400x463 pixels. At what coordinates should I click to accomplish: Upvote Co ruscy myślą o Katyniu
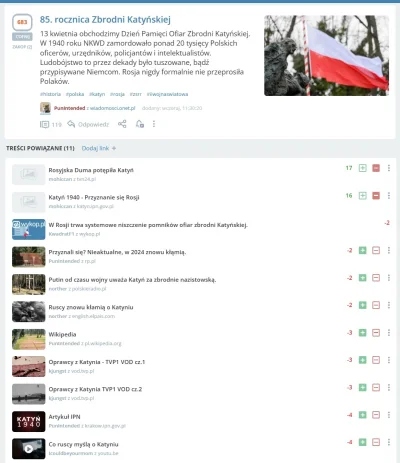pos(362,442)
